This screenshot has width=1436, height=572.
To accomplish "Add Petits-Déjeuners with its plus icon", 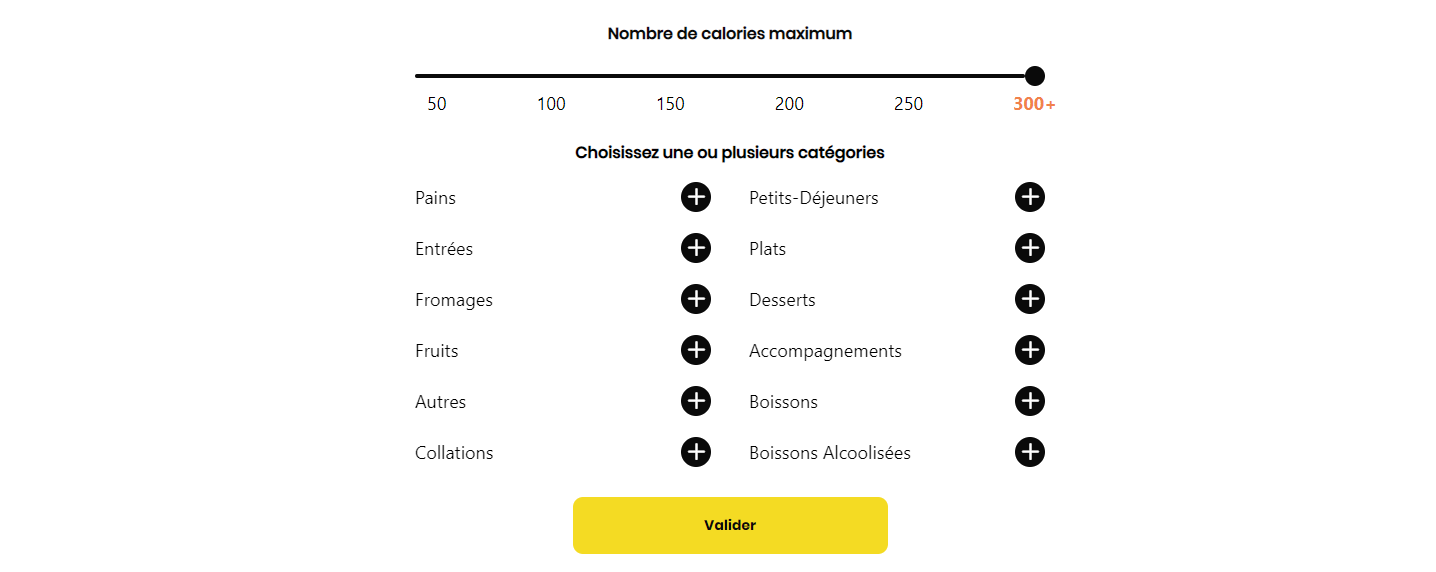I will point(1030,197).
